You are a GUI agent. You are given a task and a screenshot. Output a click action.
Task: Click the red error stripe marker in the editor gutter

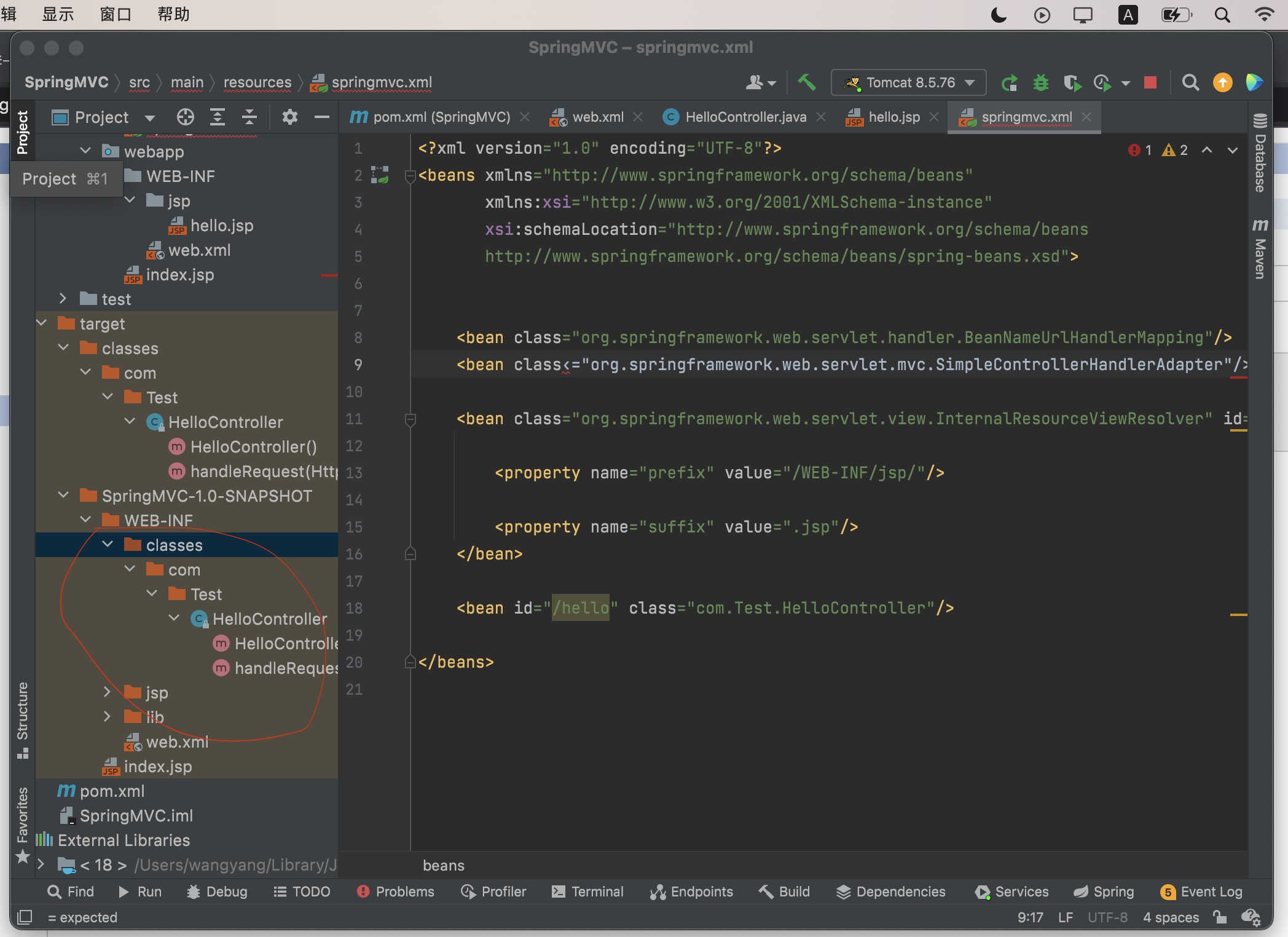click(1238, 377)
